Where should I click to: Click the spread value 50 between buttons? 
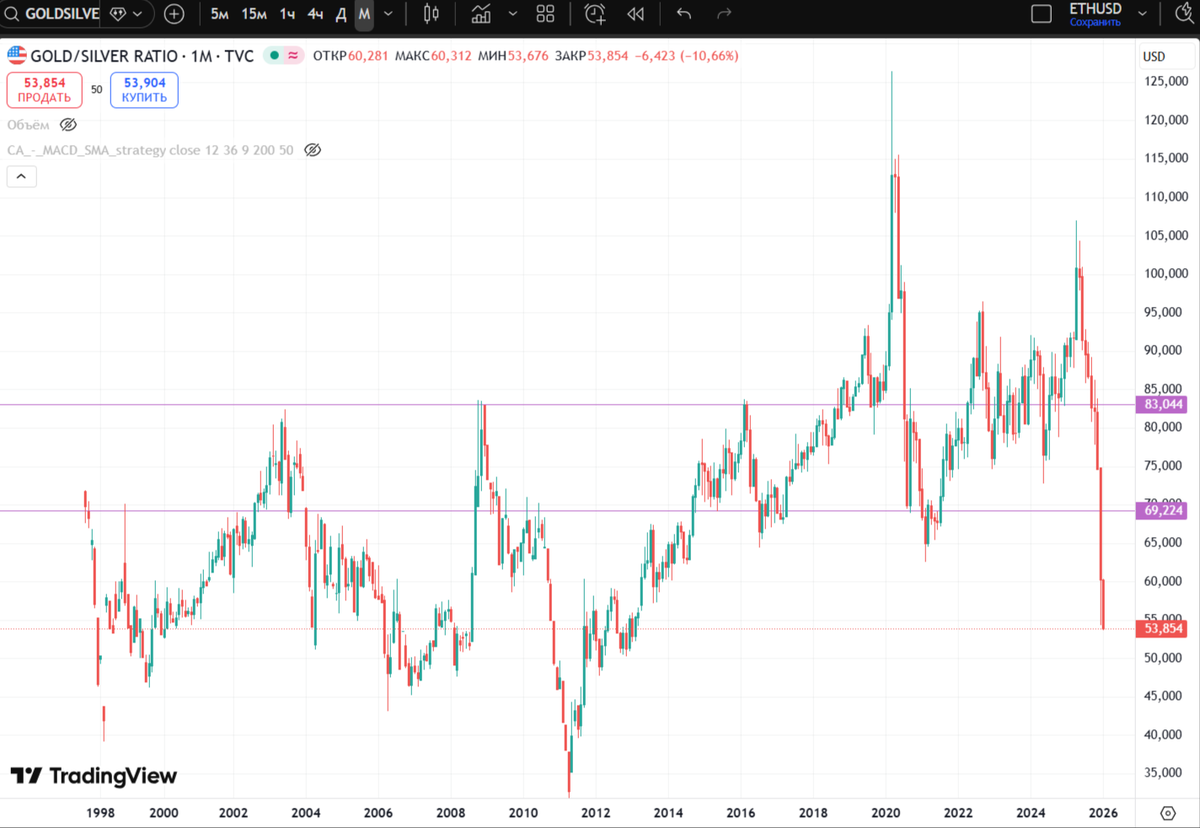coord(97,89)
